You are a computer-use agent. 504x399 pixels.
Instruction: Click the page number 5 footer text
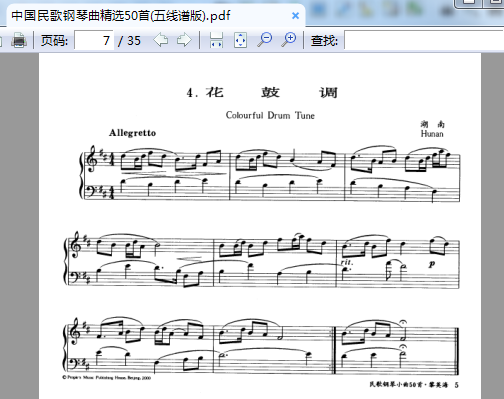pos(456,385)
